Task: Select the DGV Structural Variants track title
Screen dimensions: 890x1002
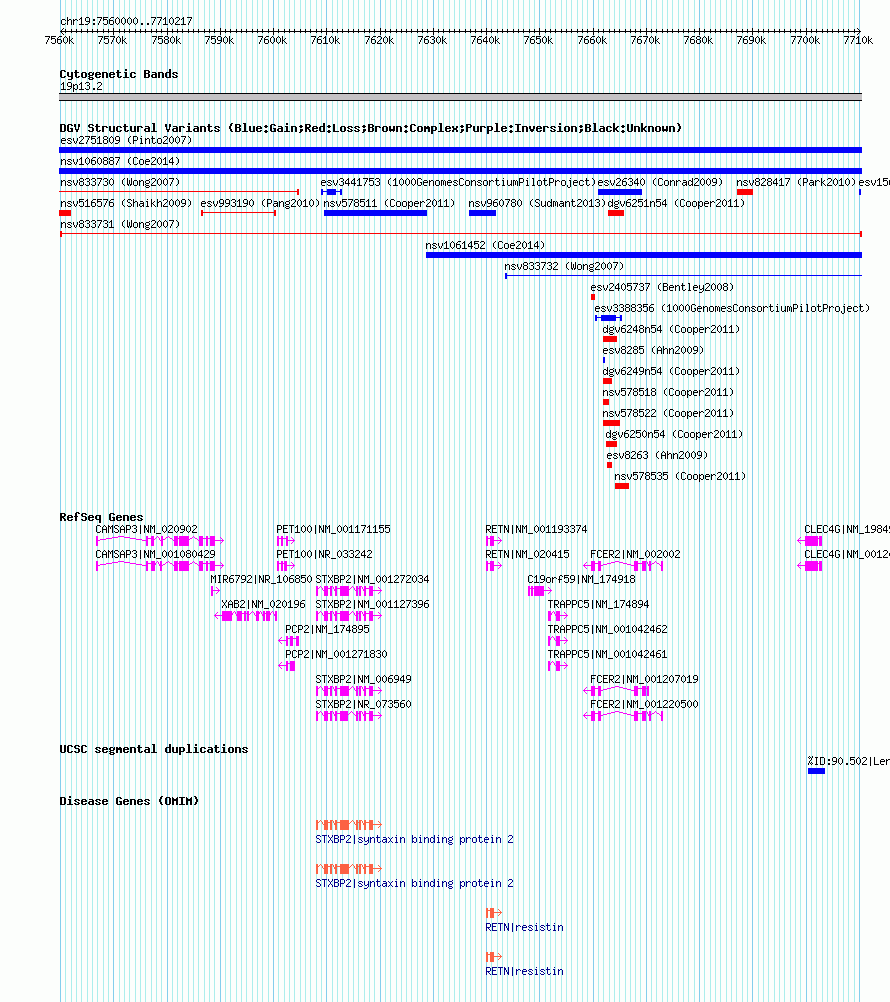Action: pyautogui.click(x=371, y=128)
